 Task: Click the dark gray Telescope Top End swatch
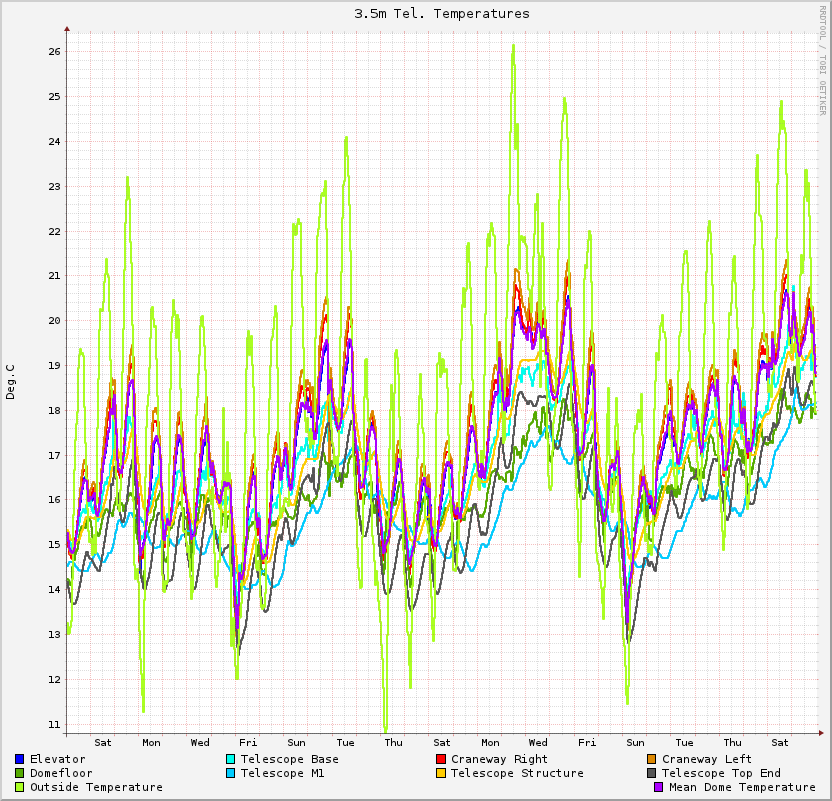(x=652, y=773)
